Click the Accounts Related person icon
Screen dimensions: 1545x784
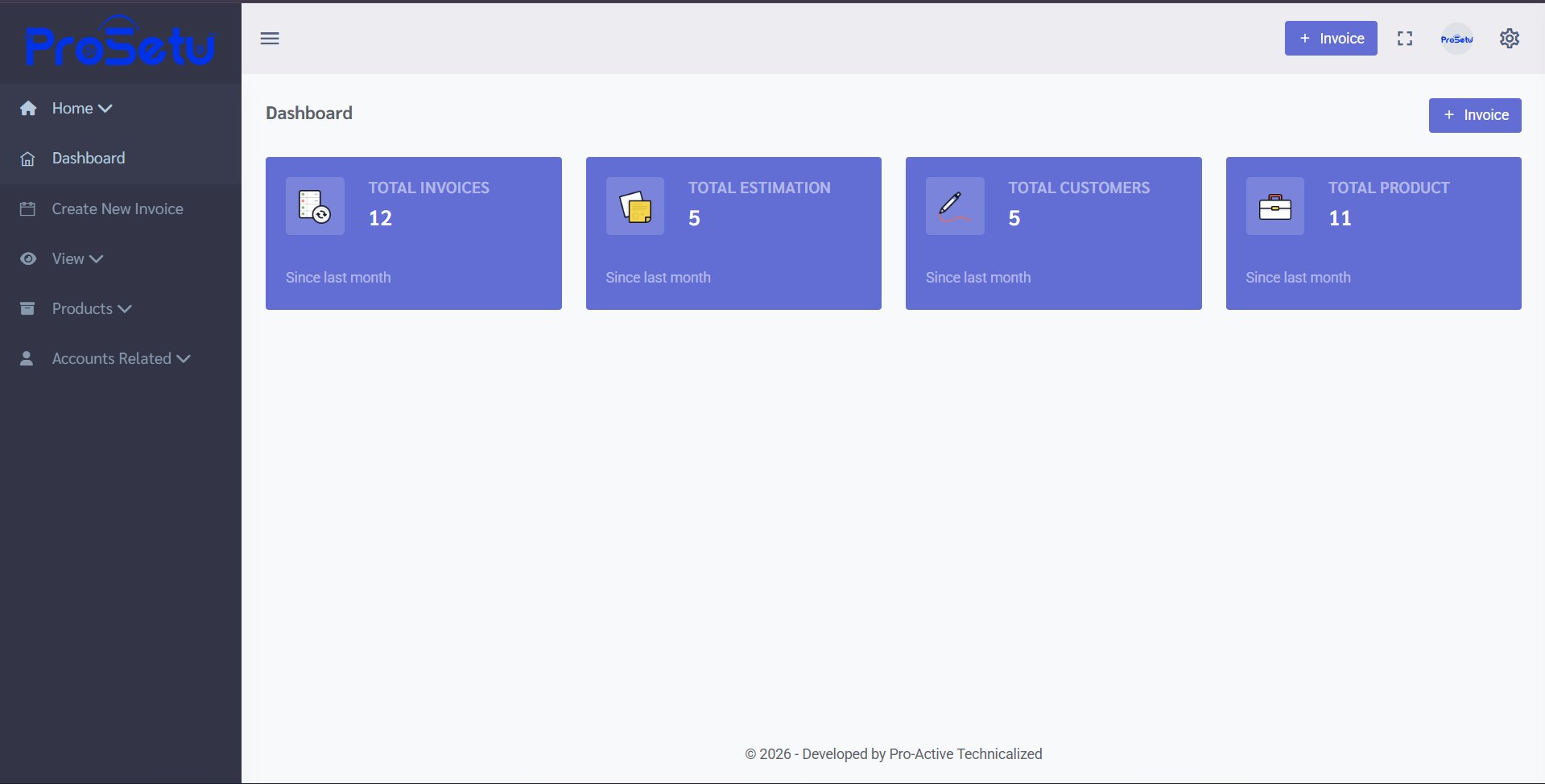27,358
